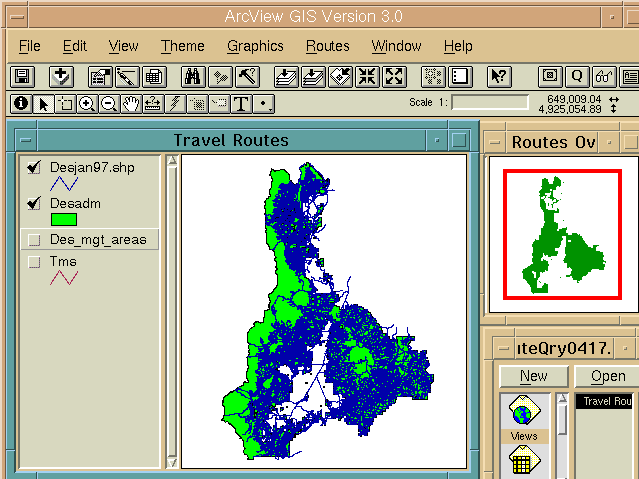Select the Hot Link lightning tool
This screenshot has height=479, width=639.
tap(175, 104)
